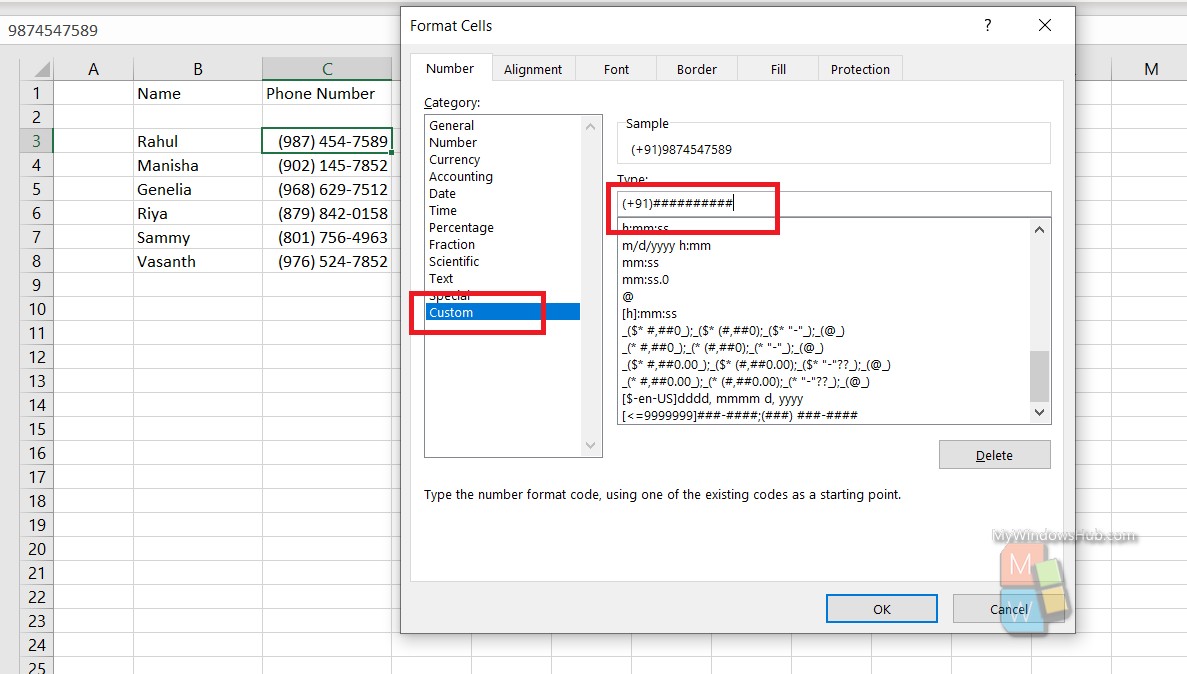1187x674 pixels.
Task: Confirm formatting with the OK button
Action: (881, 608)
